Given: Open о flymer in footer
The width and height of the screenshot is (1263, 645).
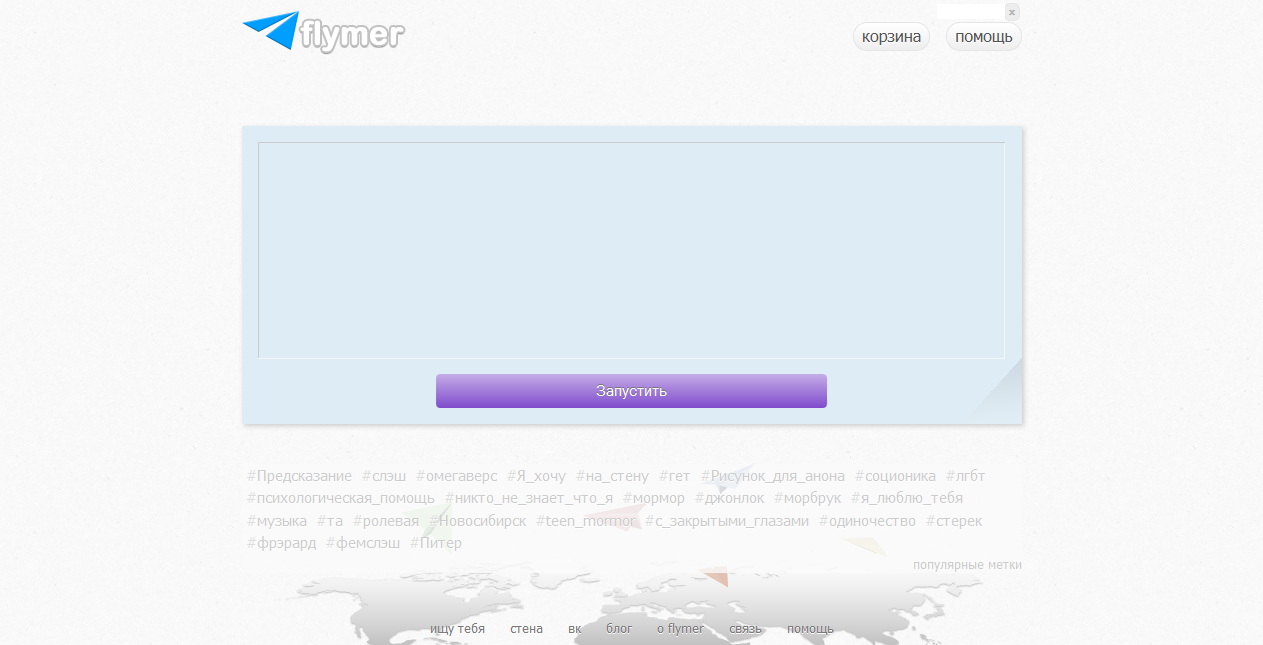Looking at the screenshot, I should click(680, 629).
